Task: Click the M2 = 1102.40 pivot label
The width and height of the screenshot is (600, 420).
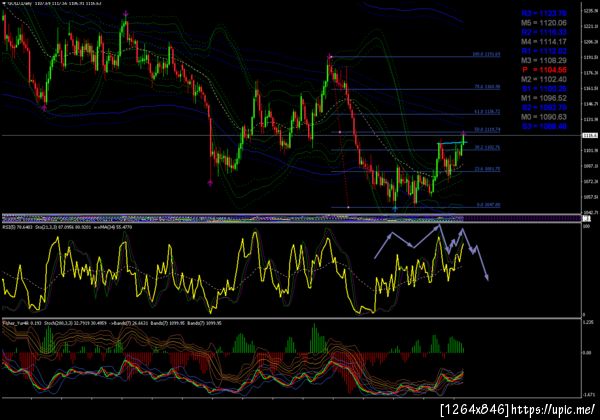Action: pos(544,79)
